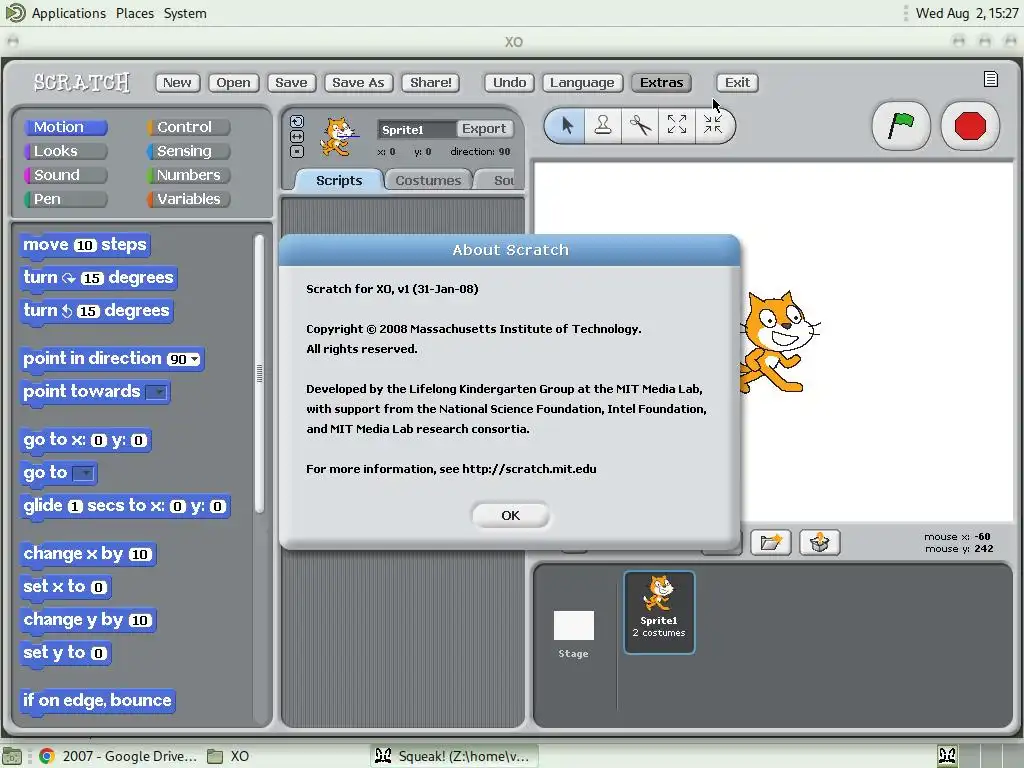
Task: Click the change y by 10 block
Action: pos(88,620)
